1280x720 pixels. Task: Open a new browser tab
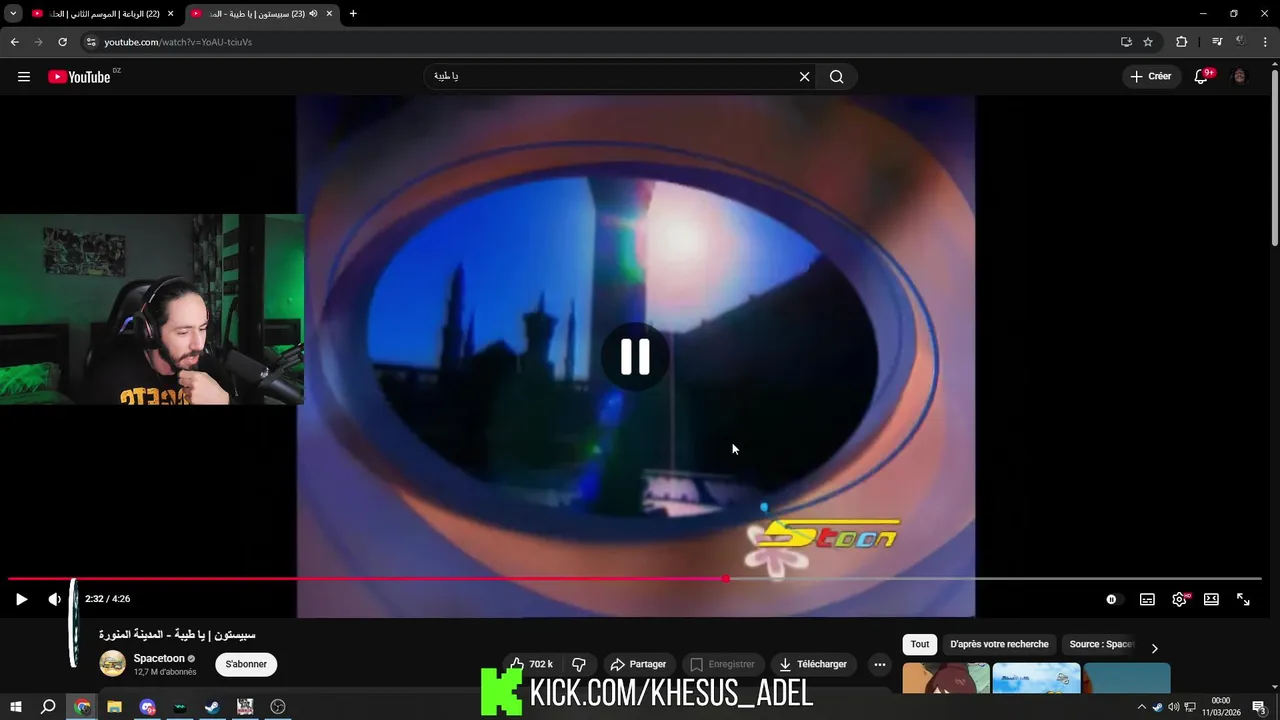(x=353, y=14)
